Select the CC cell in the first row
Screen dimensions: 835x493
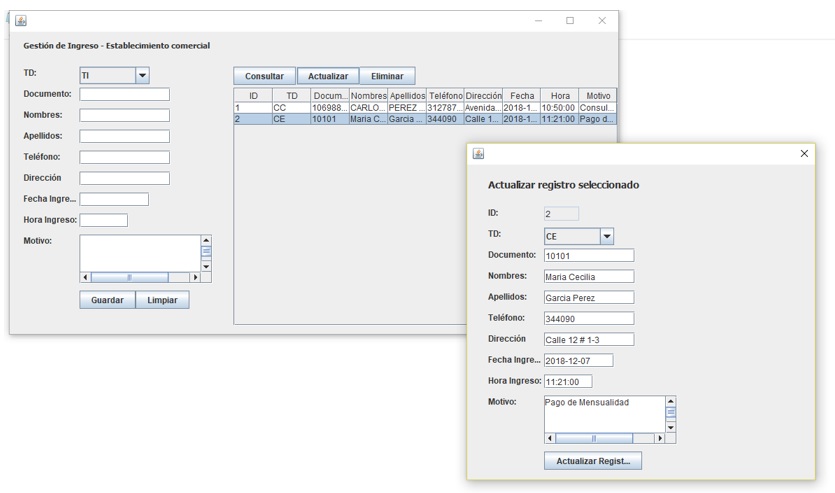[x=292, y=108]
